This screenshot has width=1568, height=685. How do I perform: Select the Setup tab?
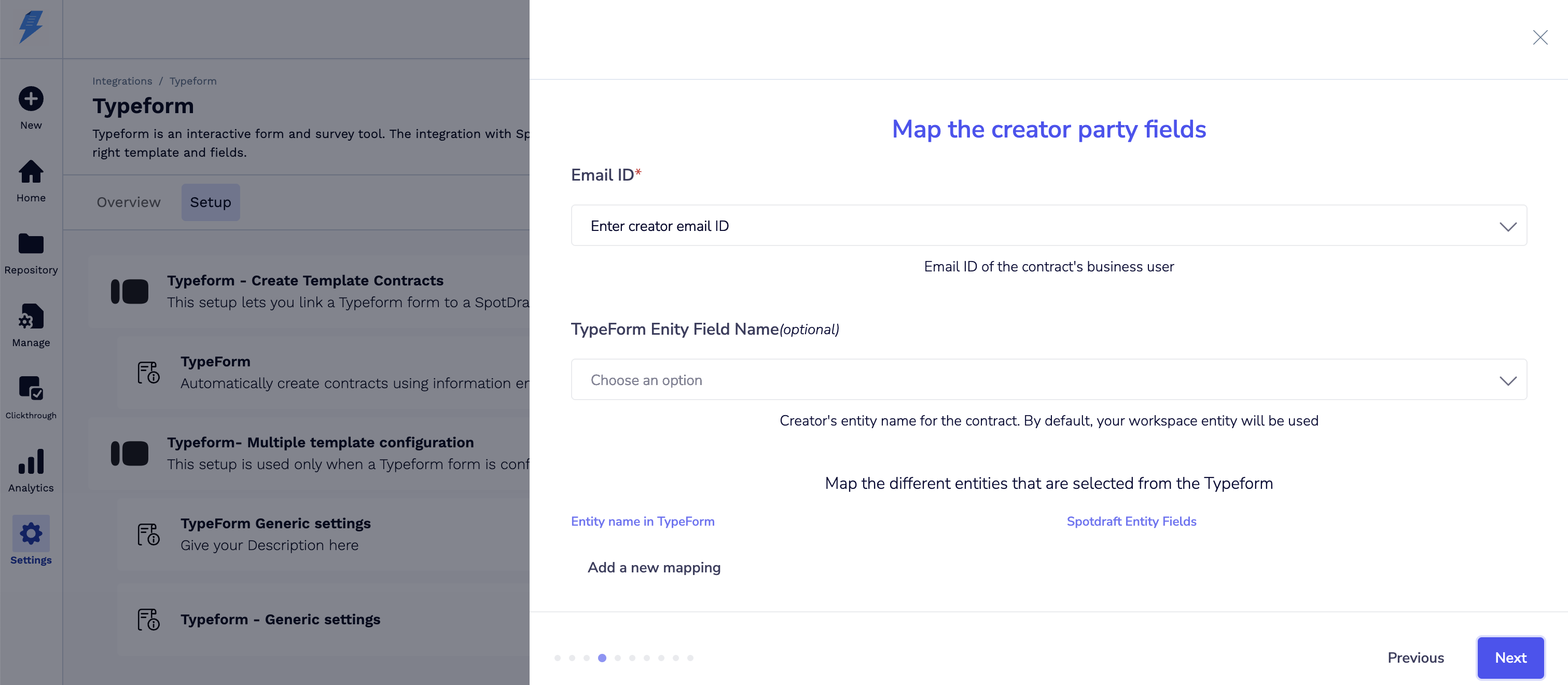coord(210,202)
